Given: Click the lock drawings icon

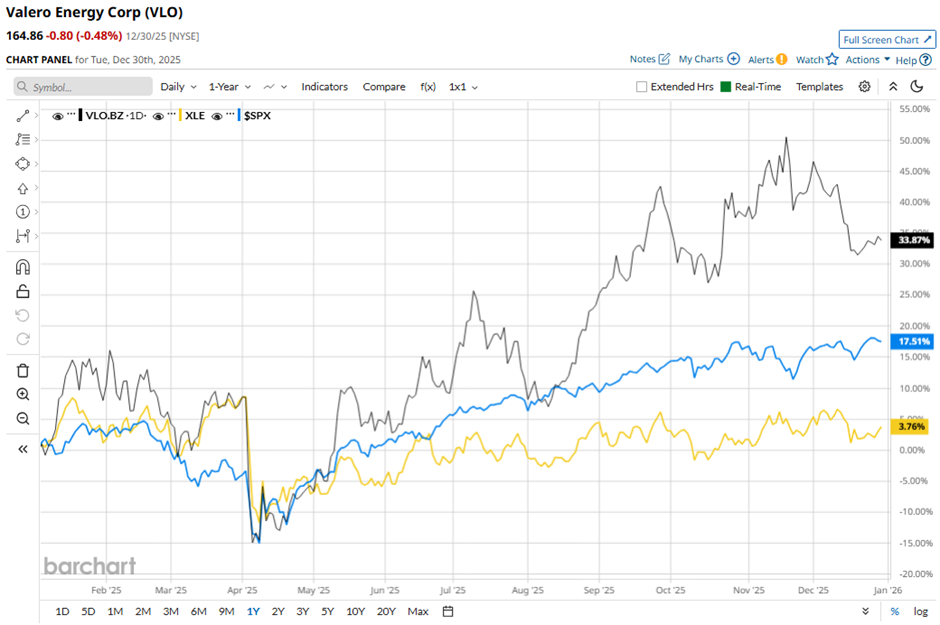Looking at the screenshot, I should coord(23,291).
